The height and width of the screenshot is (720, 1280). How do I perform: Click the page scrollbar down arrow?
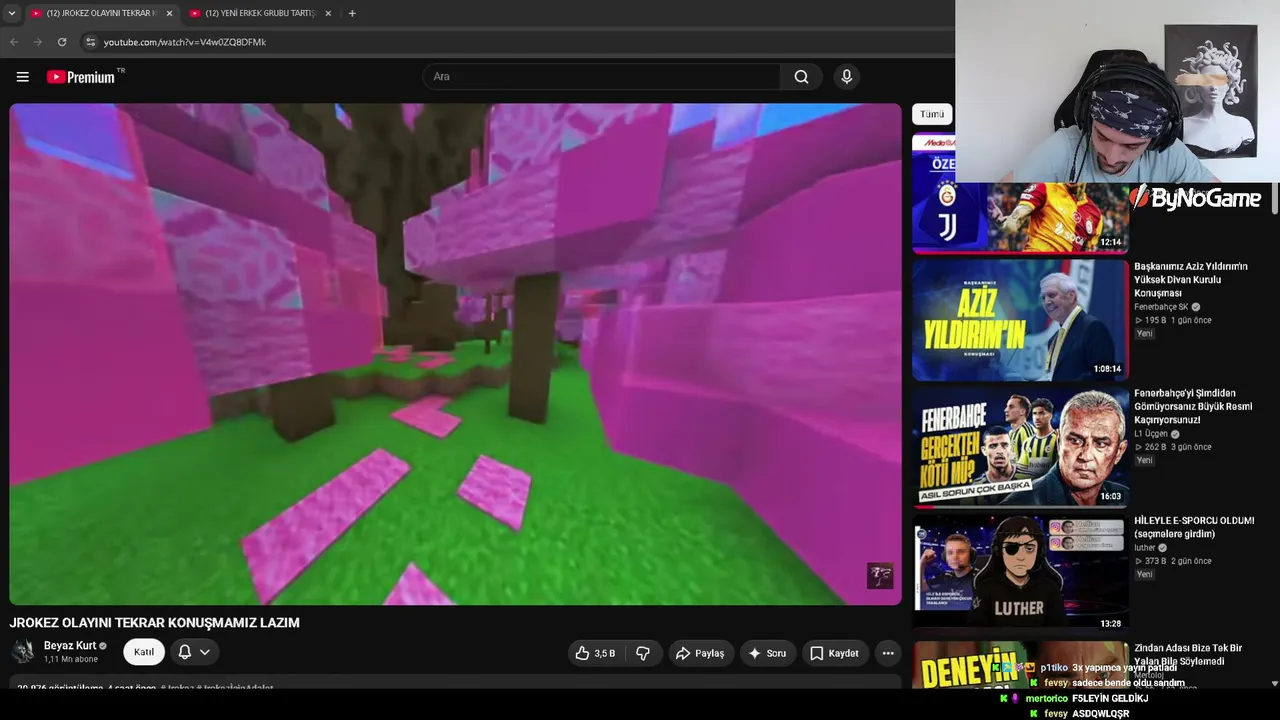1274,684
